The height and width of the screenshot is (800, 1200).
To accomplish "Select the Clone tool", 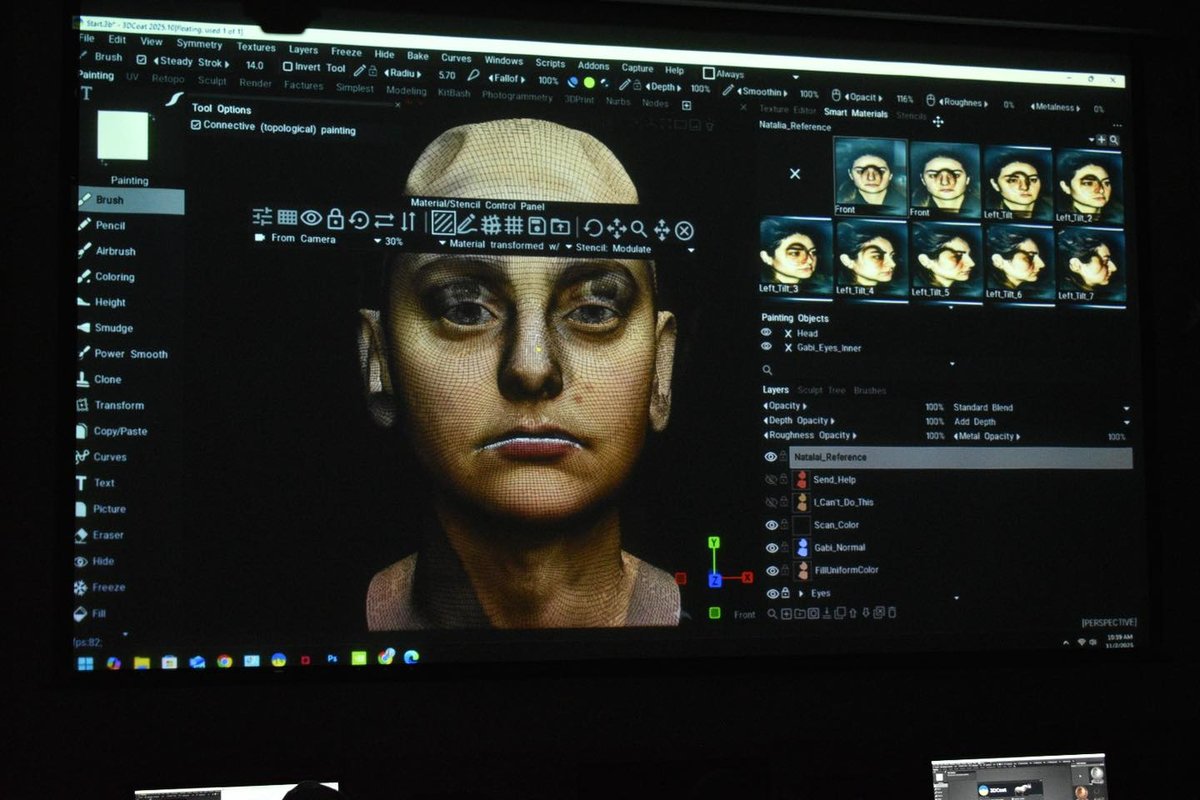I will pyautogui.click(x=107, y=380).
